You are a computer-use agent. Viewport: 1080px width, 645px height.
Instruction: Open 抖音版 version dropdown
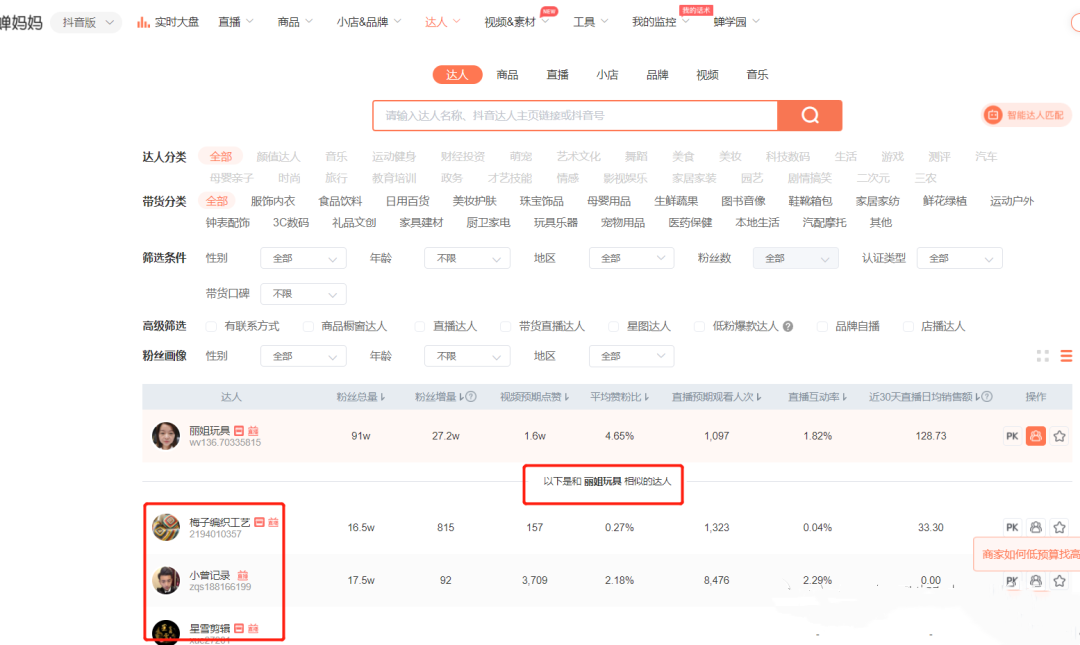click(x=87, y=22)
